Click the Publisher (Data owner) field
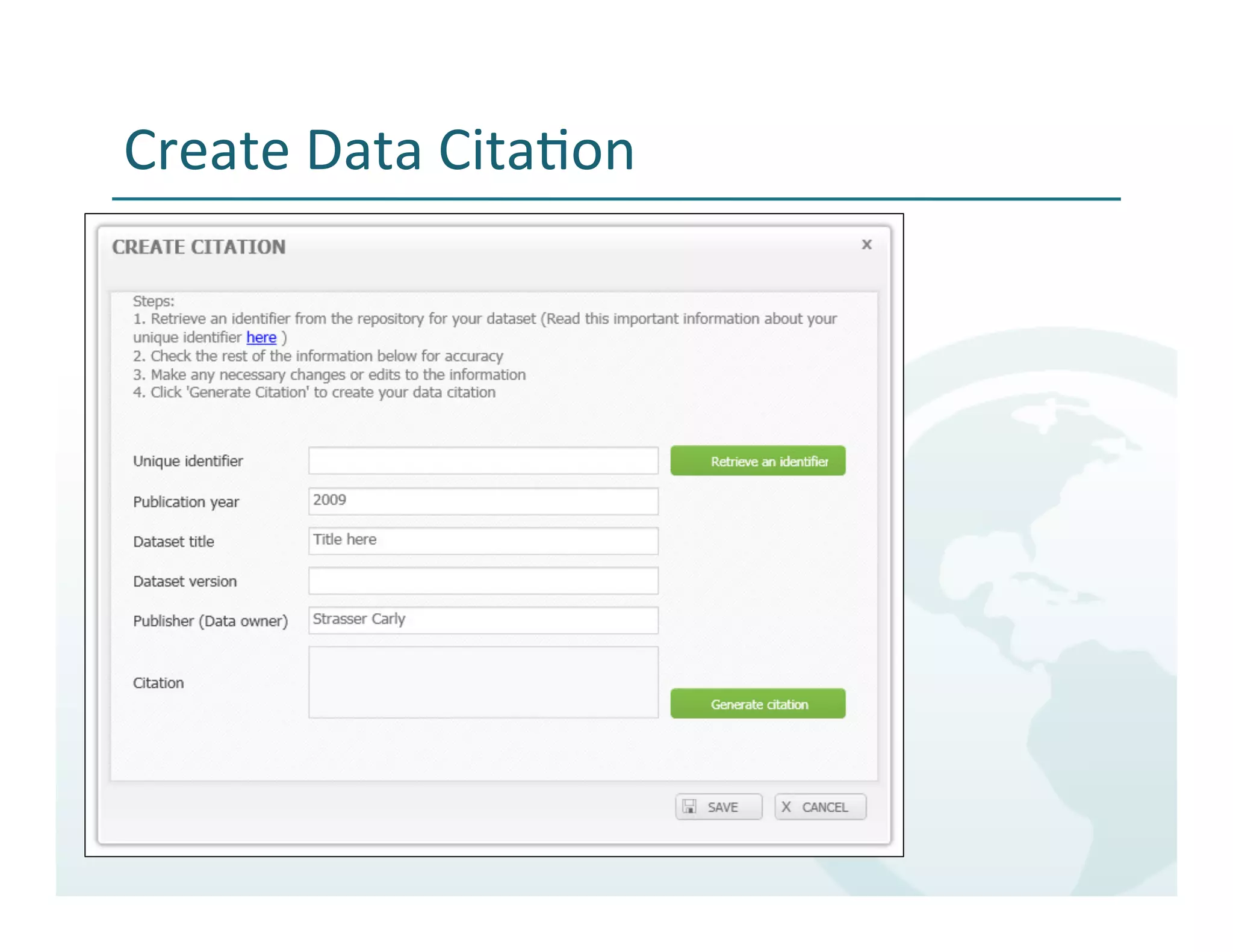This screenshot has height=952, width=1233. coord(483,620)
